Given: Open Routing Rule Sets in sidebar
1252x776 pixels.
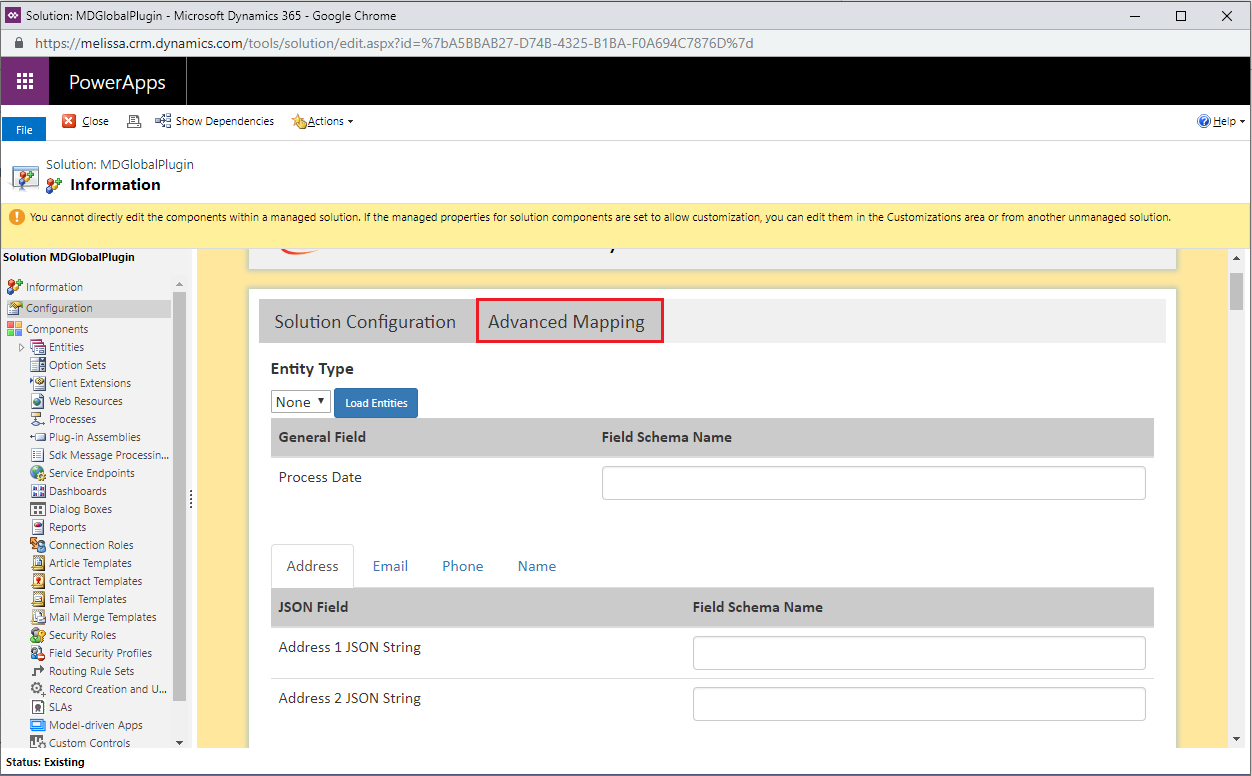Looking at the screenshot, I should (x=91, y=671).
